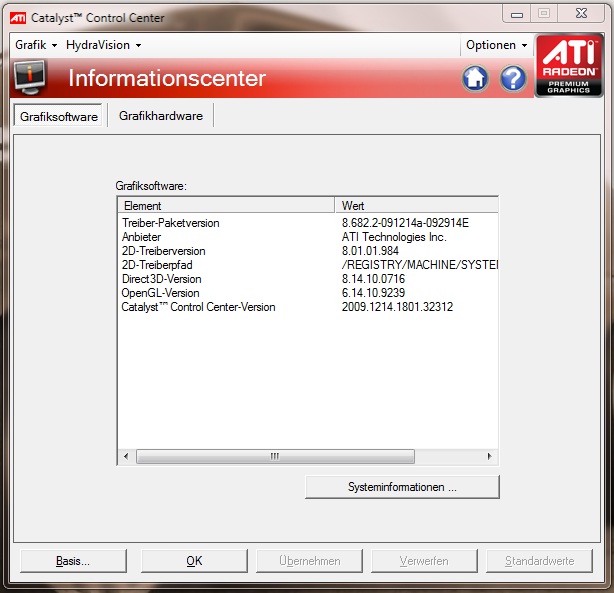Click the Systeminformationen button

(402, 487)
